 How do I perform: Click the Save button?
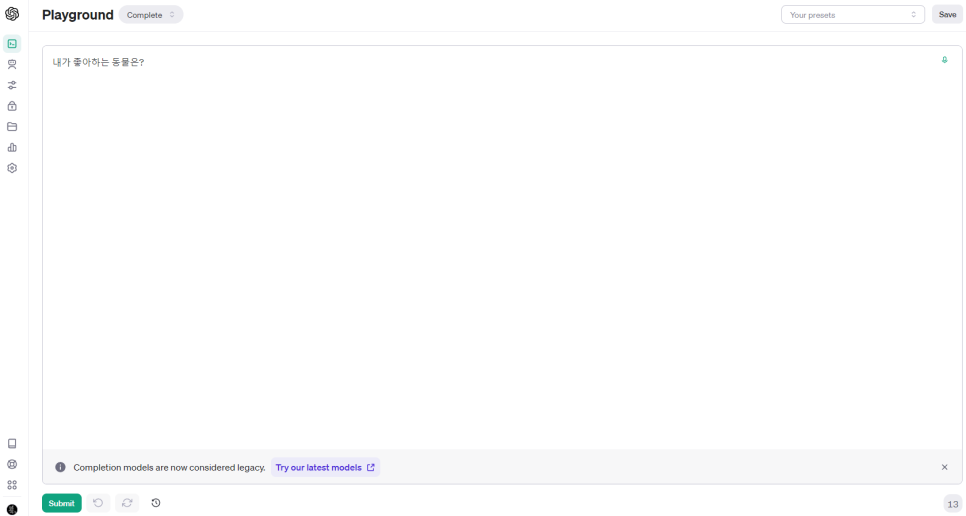pos(948,15)
